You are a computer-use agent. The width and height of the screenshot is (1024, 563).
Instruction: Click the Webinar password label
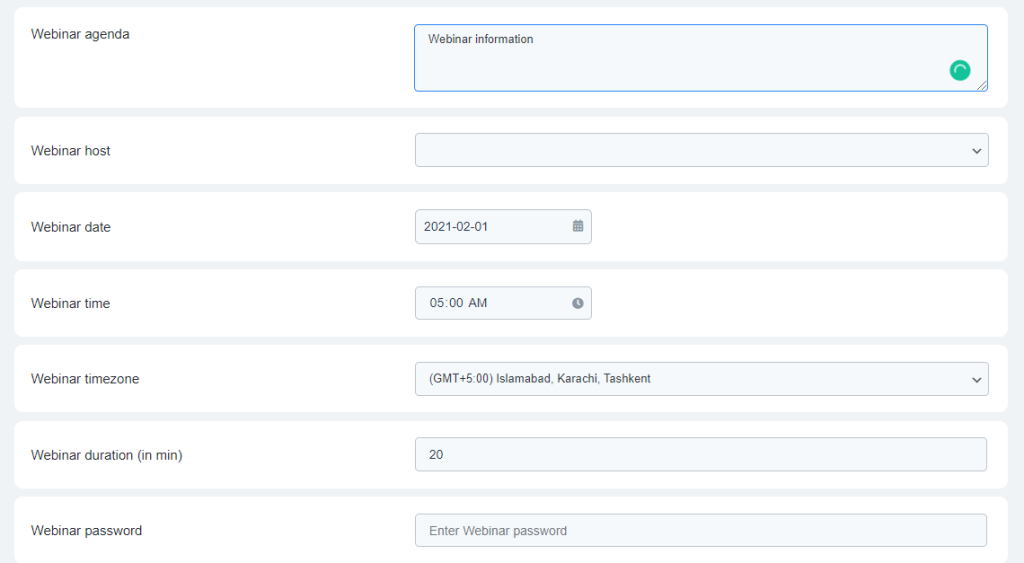(87, 531)
